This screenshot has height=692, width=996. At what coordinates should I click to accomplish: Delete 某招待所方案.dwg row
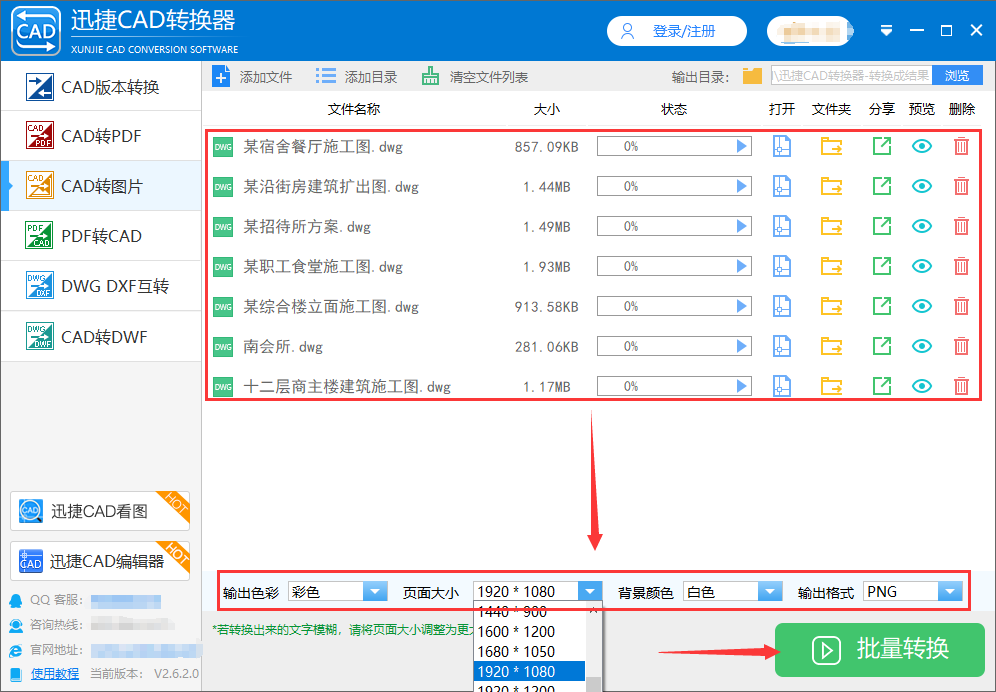[961, 226]
